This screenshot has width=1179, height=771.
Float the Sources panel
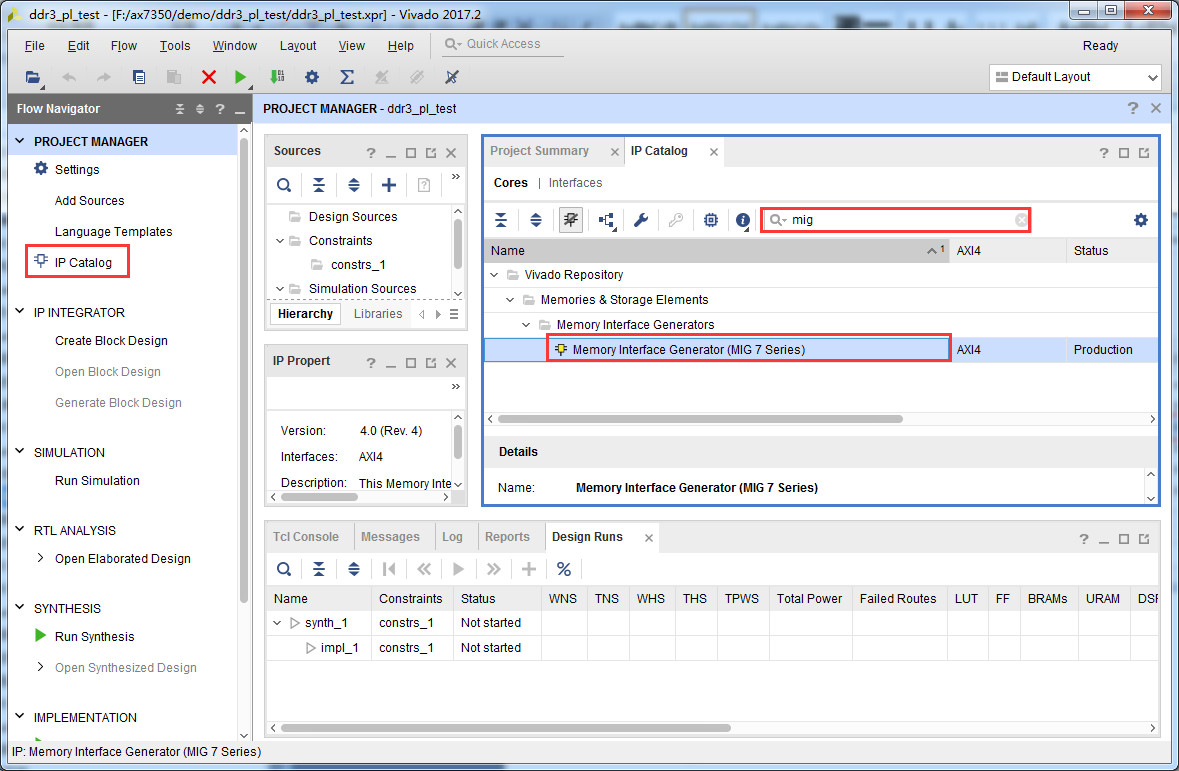[x=431, y=153]
